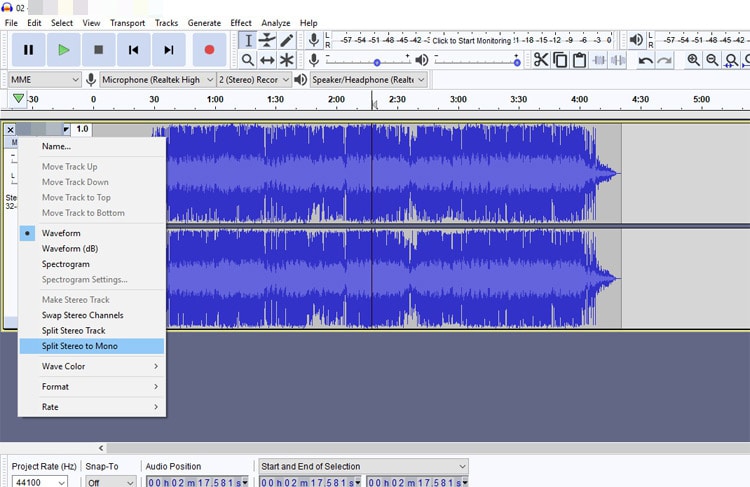Click the Fit Selection zoom icon
Image resolution: width=750 pixels, height=487 pixels.
(731, 60)
